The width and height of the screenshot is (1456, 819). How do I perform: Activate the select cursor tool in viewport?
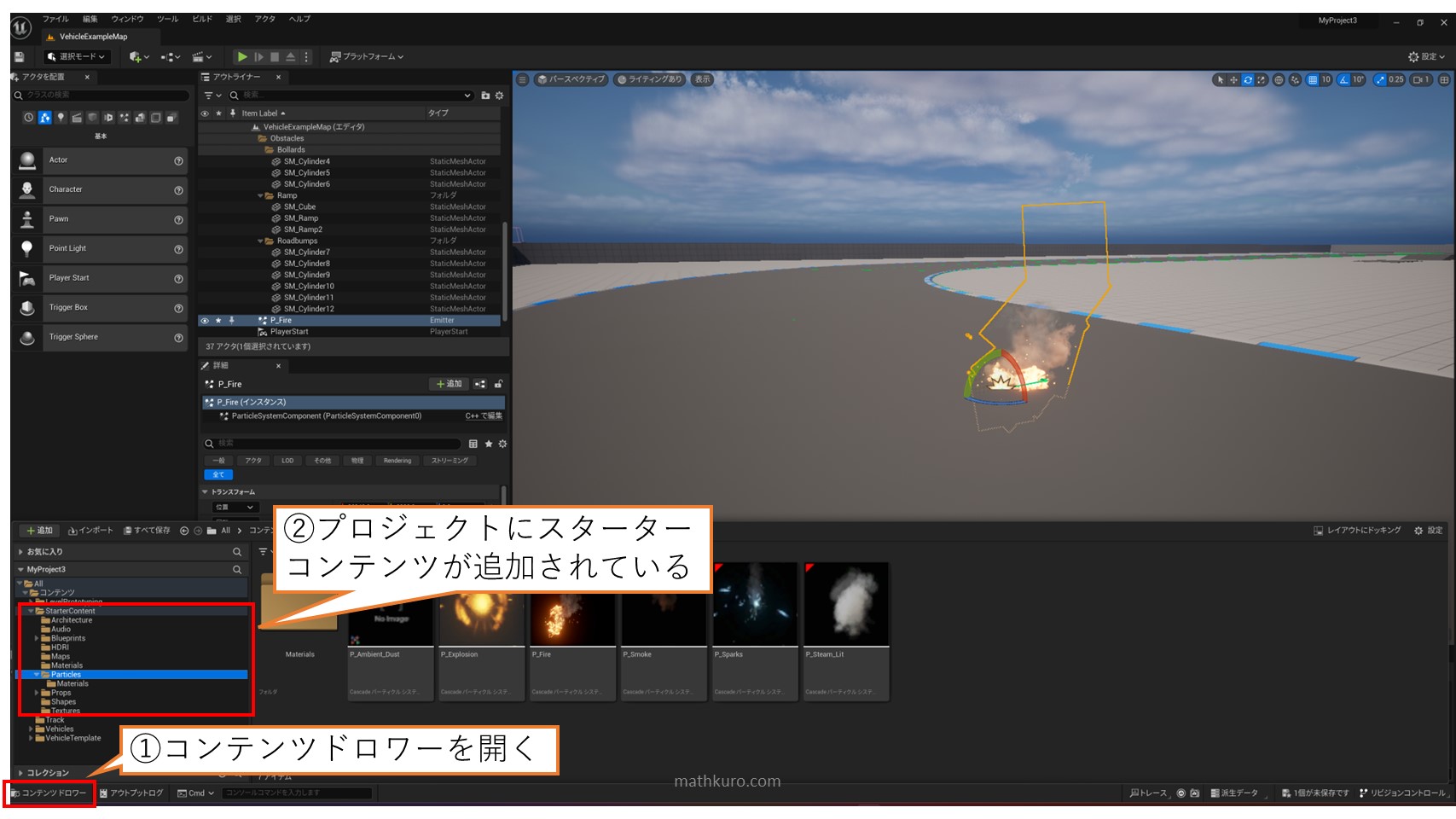(x=1221, y=79)
